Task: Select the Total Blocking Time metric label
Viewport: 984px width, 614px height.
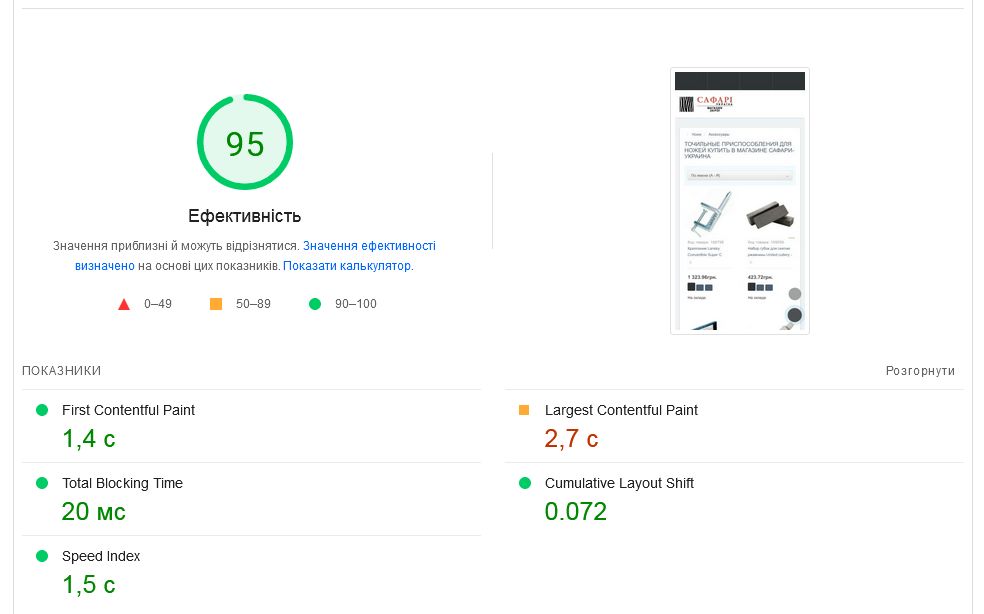Action: [x=122, y=483]
